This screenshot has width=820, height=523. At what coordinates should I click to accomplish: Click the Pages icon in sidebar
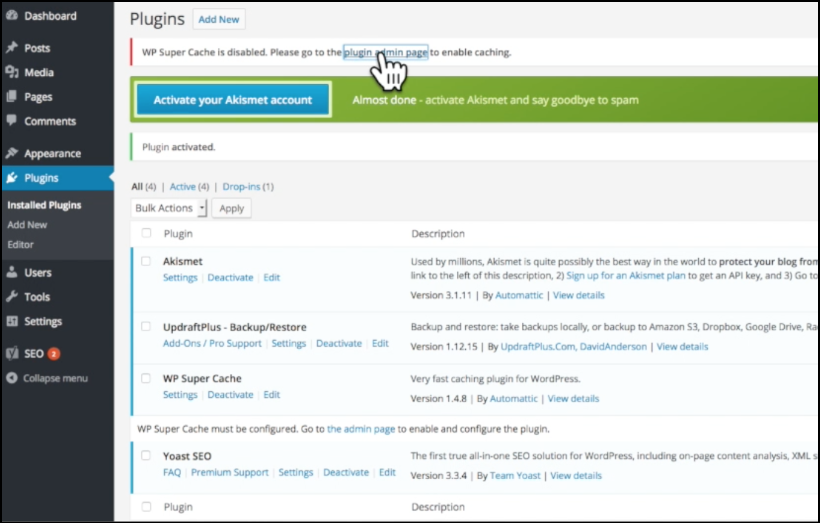pyautogui.click(x=12, y=96)
